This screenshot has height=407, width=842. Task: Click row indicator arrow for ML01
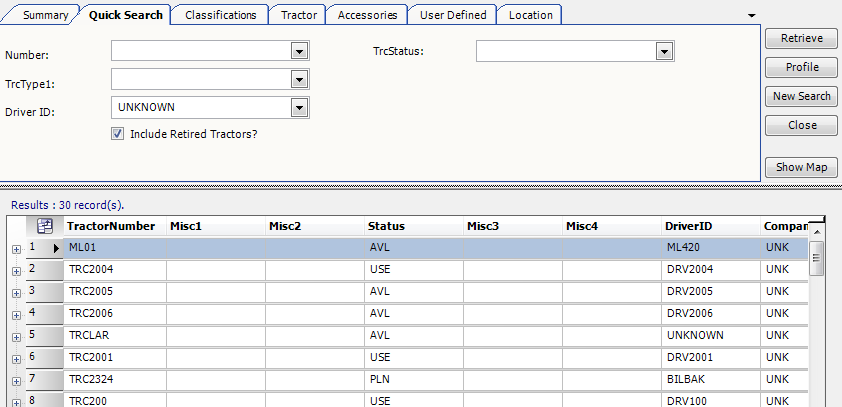tap(56, 247)
